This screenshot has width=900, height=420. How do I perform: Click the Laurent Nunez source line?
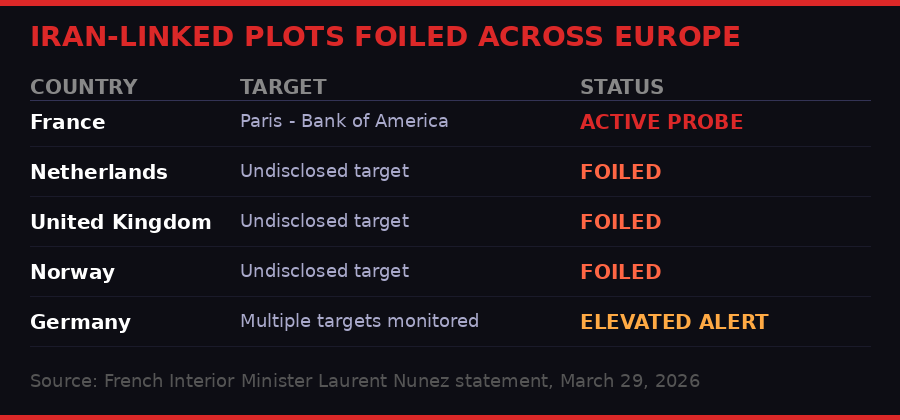pyautogui.click(x=364, y=381)
